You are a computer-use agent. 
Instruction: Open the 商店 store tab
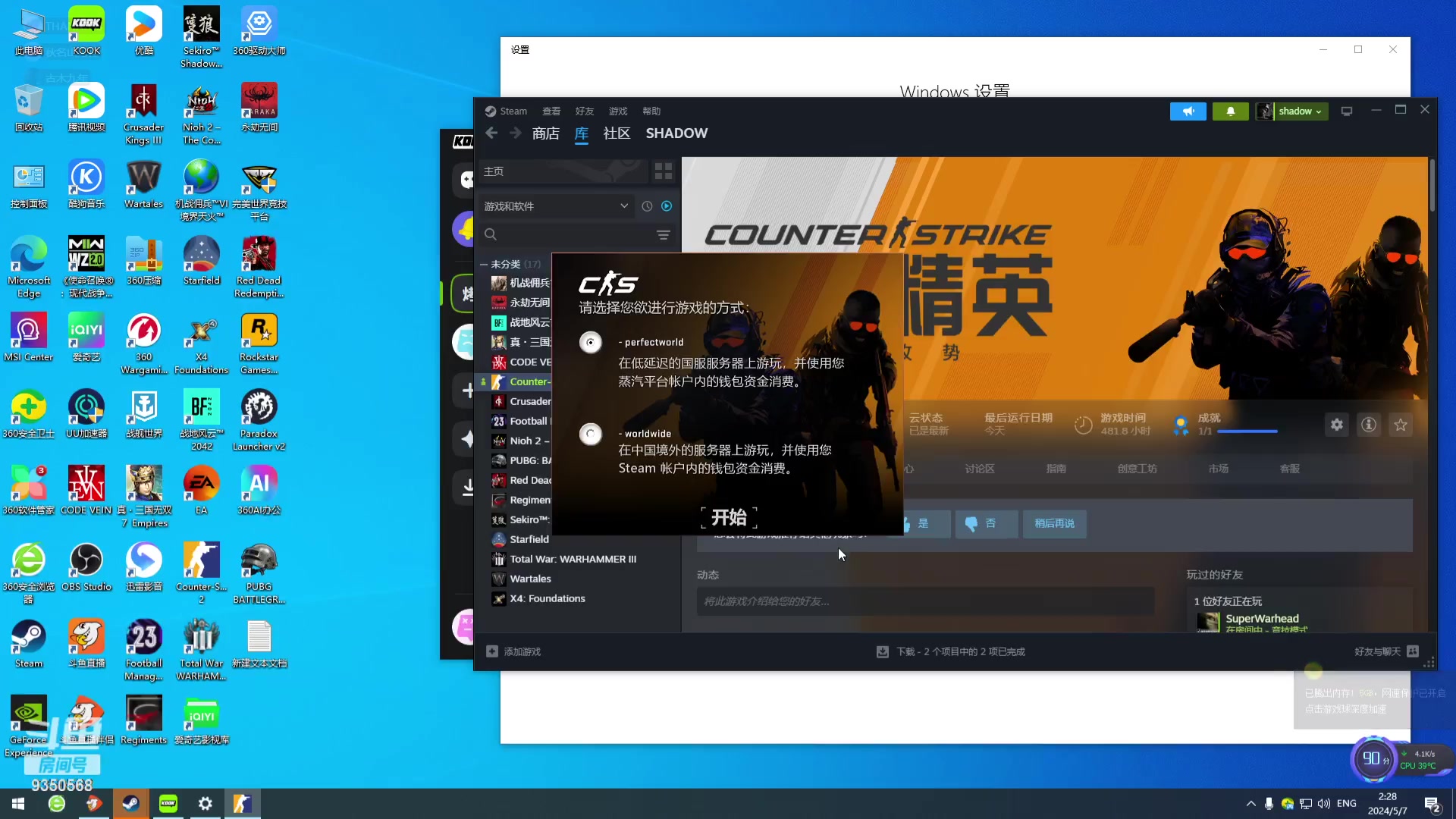pos(546,133)
